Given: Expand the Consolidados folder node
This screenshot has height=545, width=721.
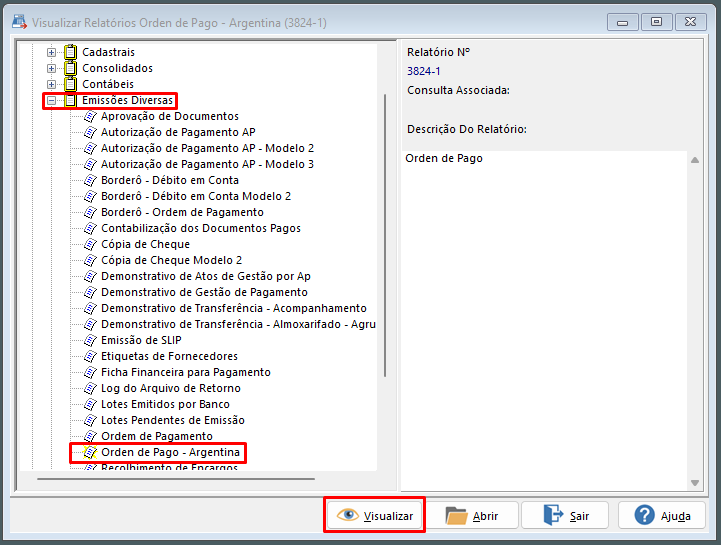Looking at the screenshot, I should pyautogui.click(x=52, y=69).
